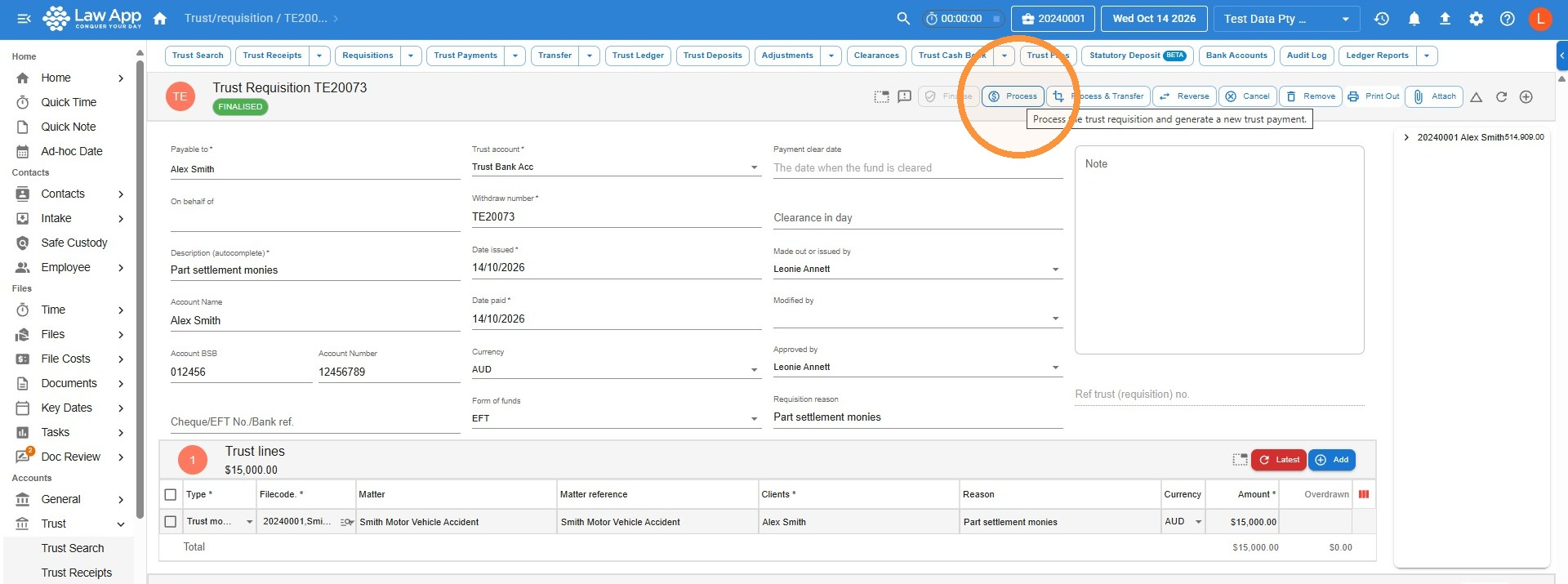Open the Test Data Pty company selector
1568x584 pixels.
click(1286, 19)
